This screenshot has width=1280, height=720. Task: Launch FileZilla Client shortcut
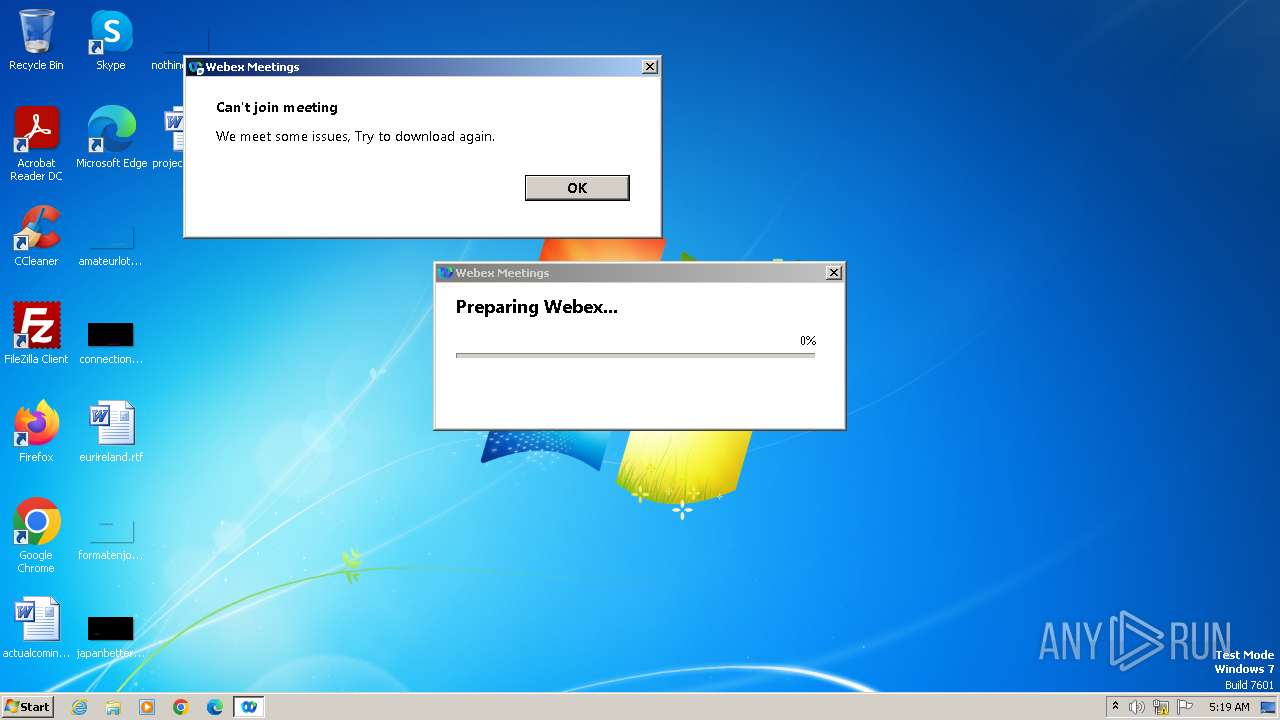coord(36,334)
